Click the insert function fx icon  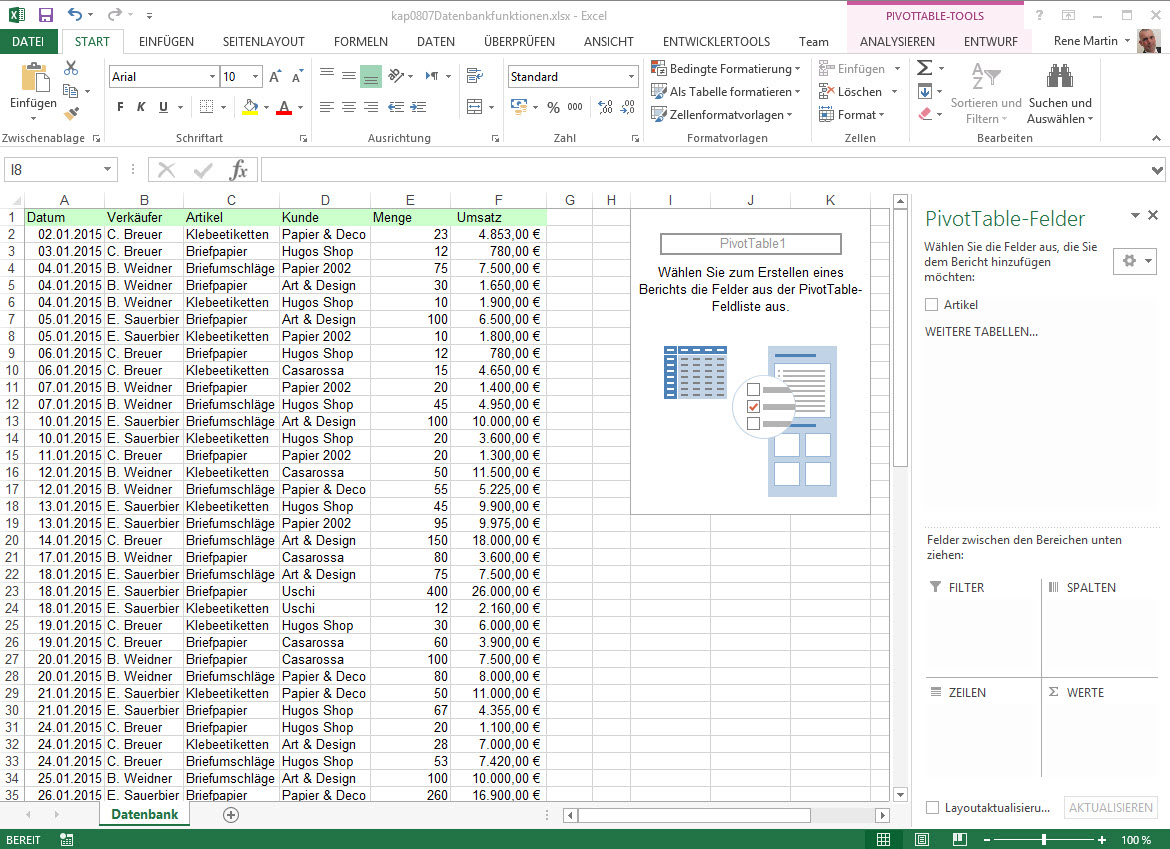(239, 170)
